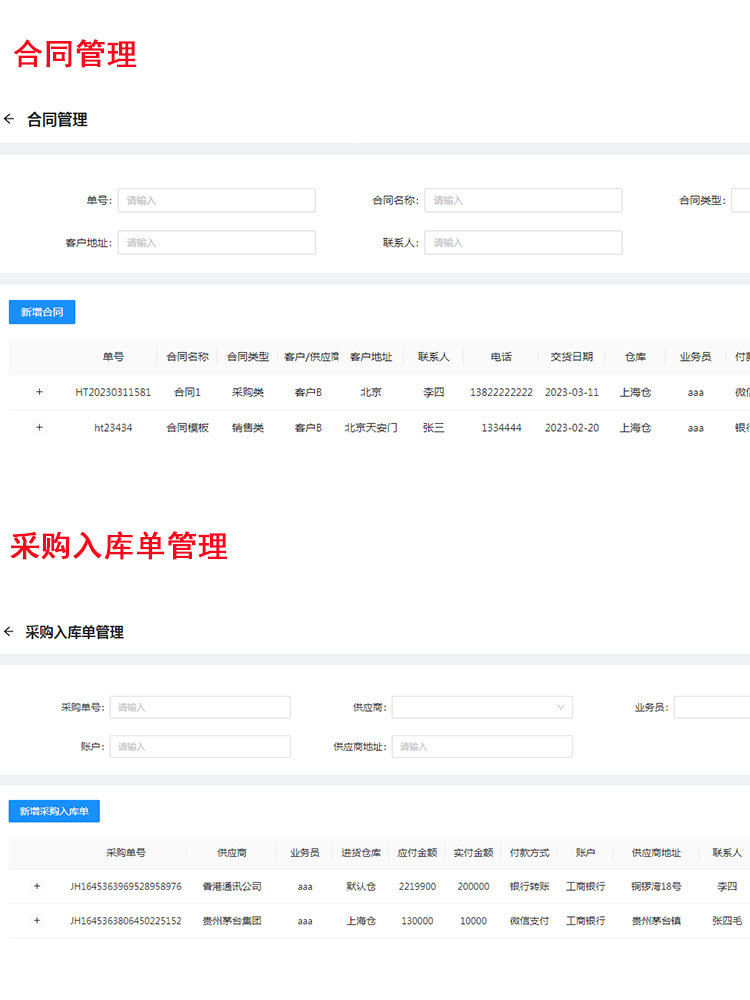Viewport: 750px width, 1000px height.
Task: Click 采购单号 column header
Action: point(126,853)
